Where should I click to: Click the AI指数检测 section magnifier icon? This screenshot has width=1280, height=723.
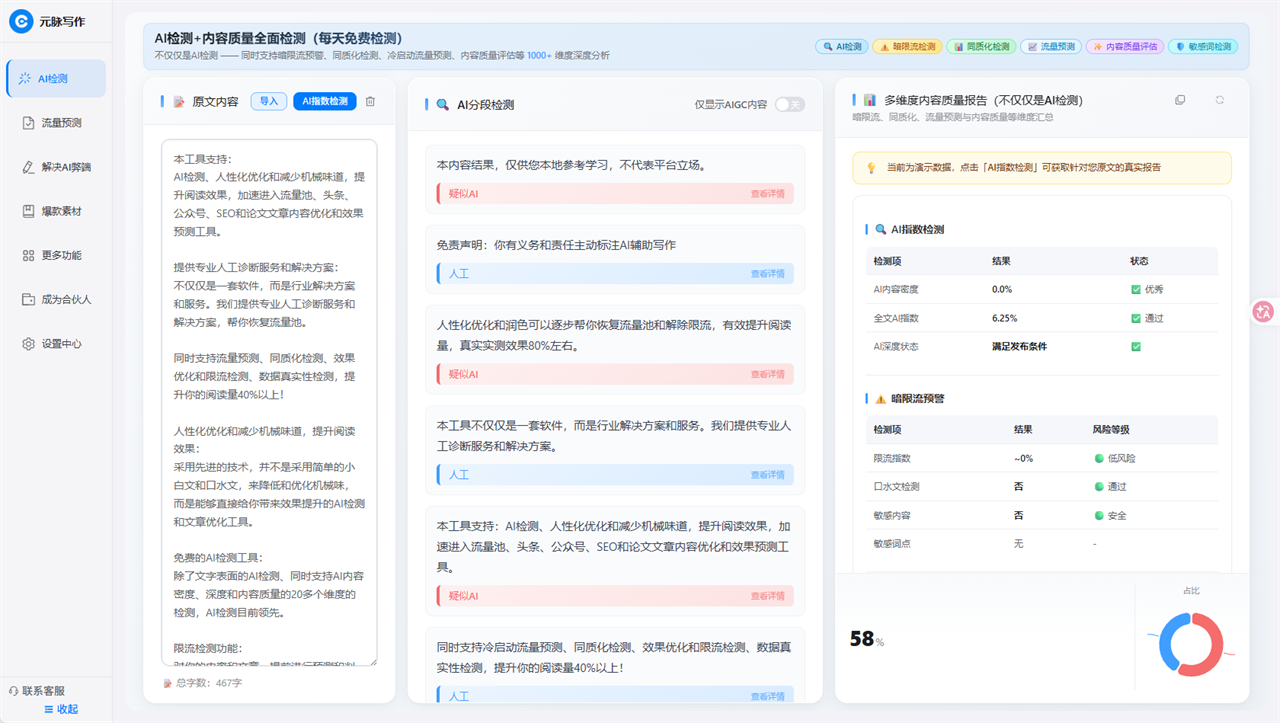(881, 229)
